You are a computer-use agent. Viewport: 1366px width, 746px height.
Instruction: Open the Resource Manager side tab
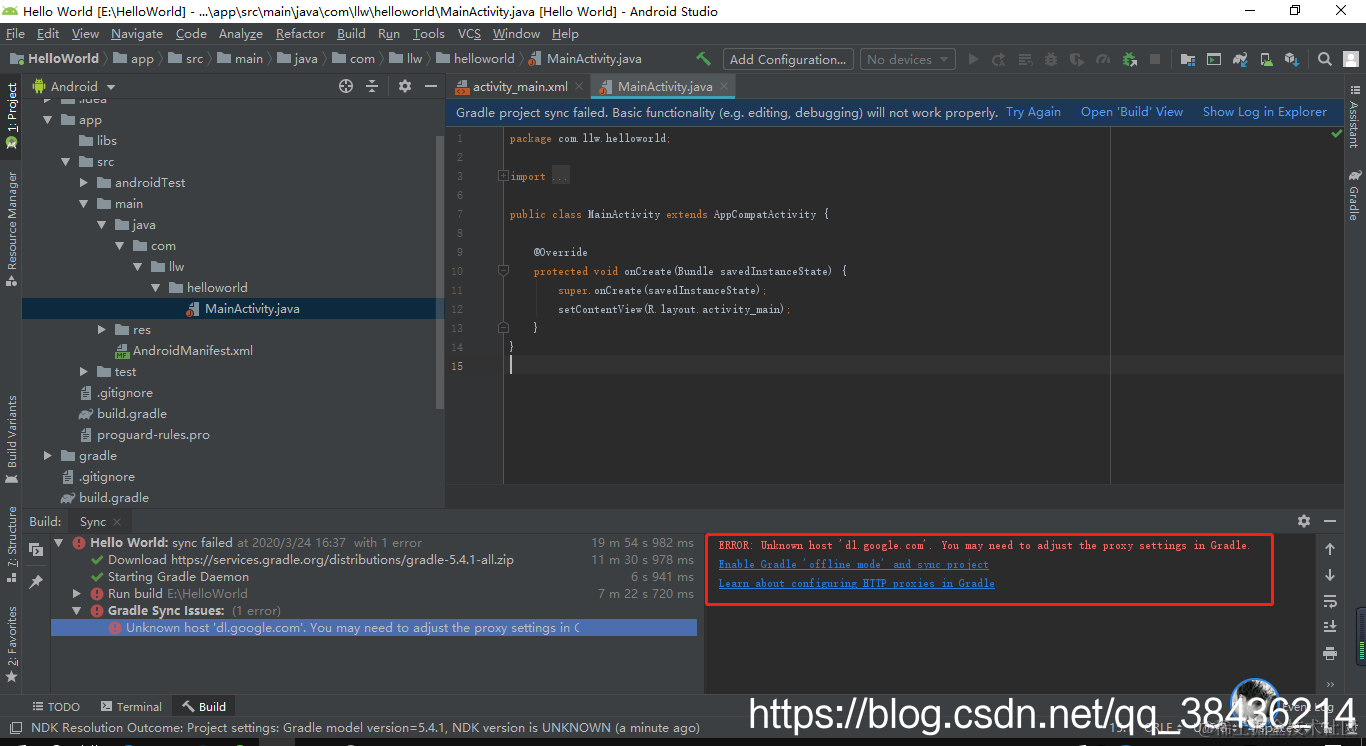(x=11, y=228)
